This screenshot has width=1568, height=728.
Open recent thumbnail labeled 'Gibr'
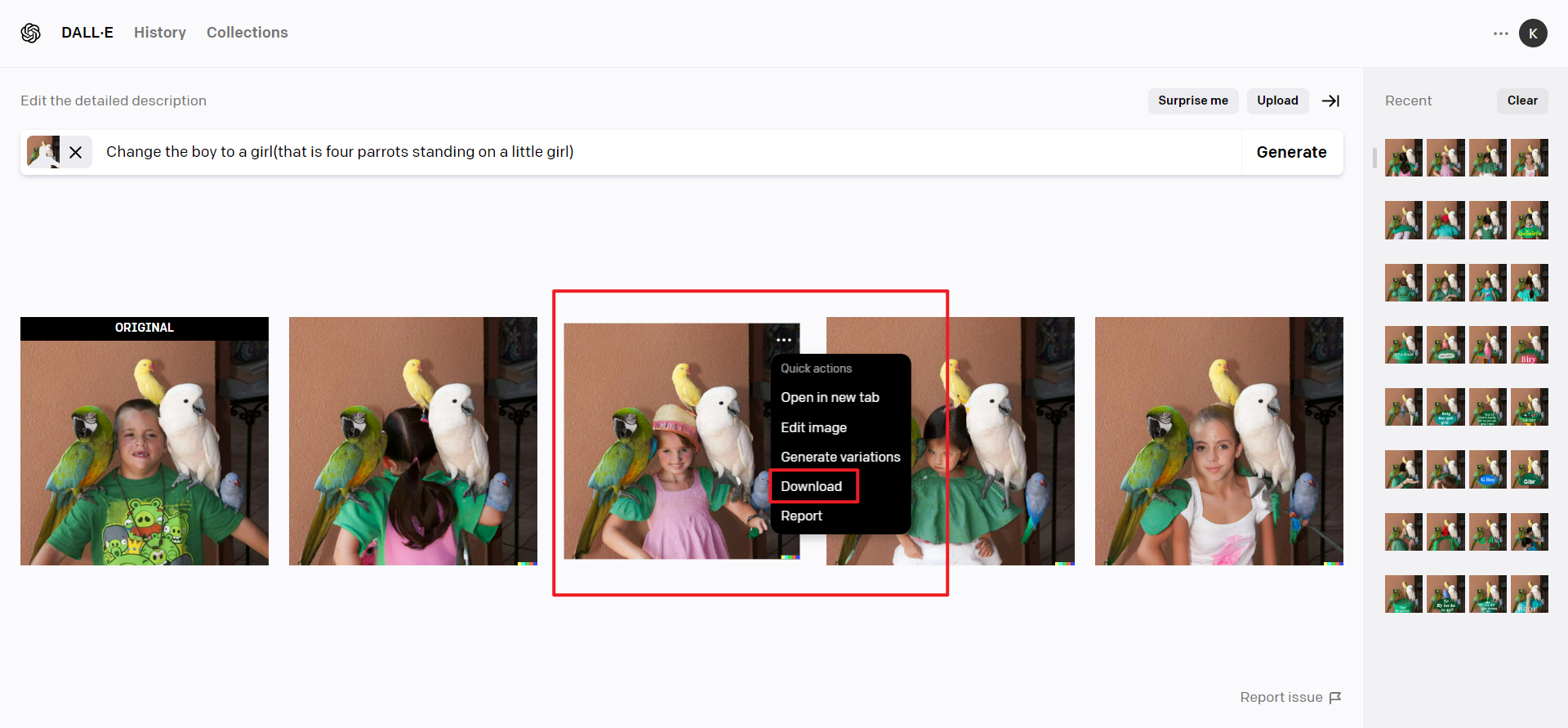coord(1530,470)
